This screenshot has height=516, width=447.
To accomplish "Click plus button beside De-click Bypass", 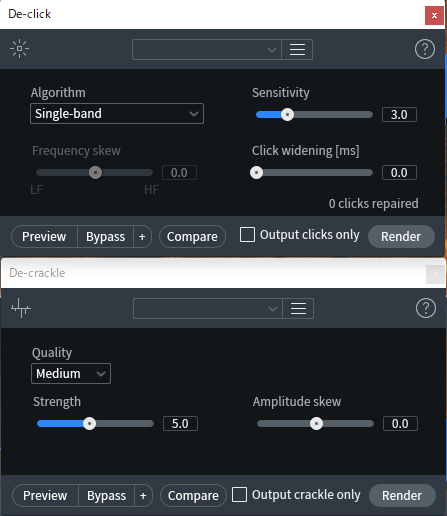I will coord(142,237).
